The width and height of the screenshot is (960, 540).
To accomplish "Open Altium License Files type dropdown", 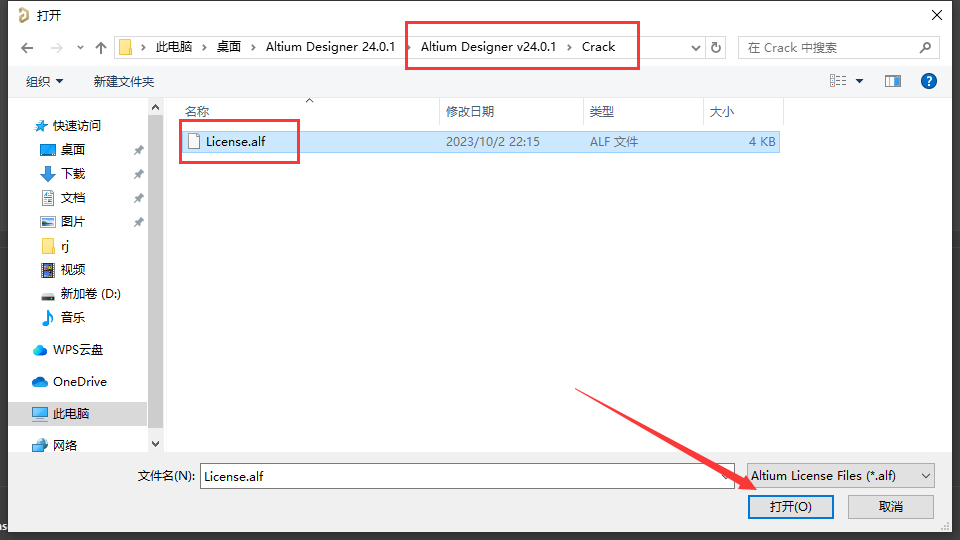I will 841,476.
